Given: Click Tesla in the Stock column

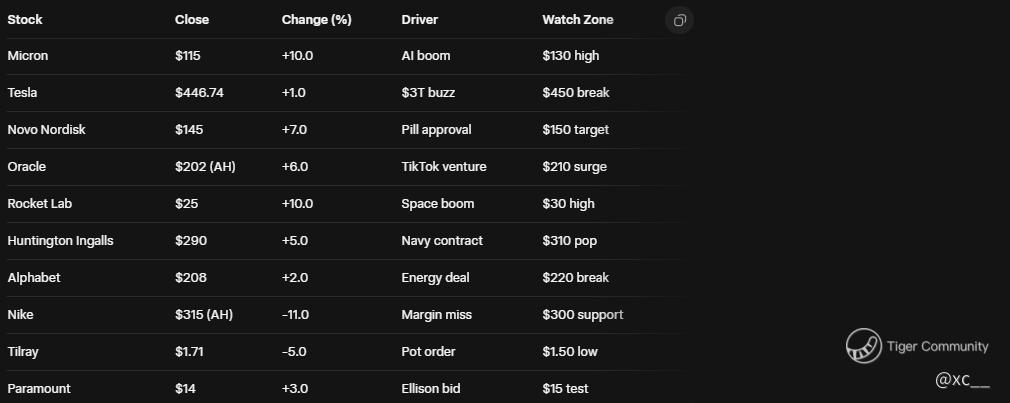Looking at the screenshot, I should (x=22, y=93).
